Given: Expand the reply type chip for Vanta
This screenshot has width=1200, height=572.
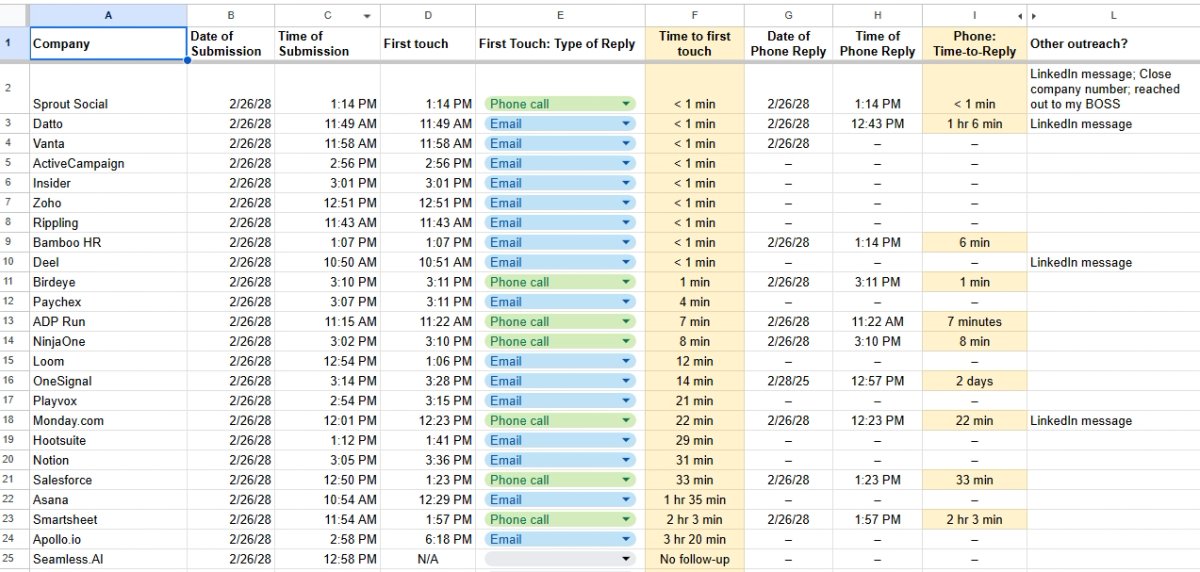Looking at the screenshot, I should pyautogui.click(x=626, y=144).
